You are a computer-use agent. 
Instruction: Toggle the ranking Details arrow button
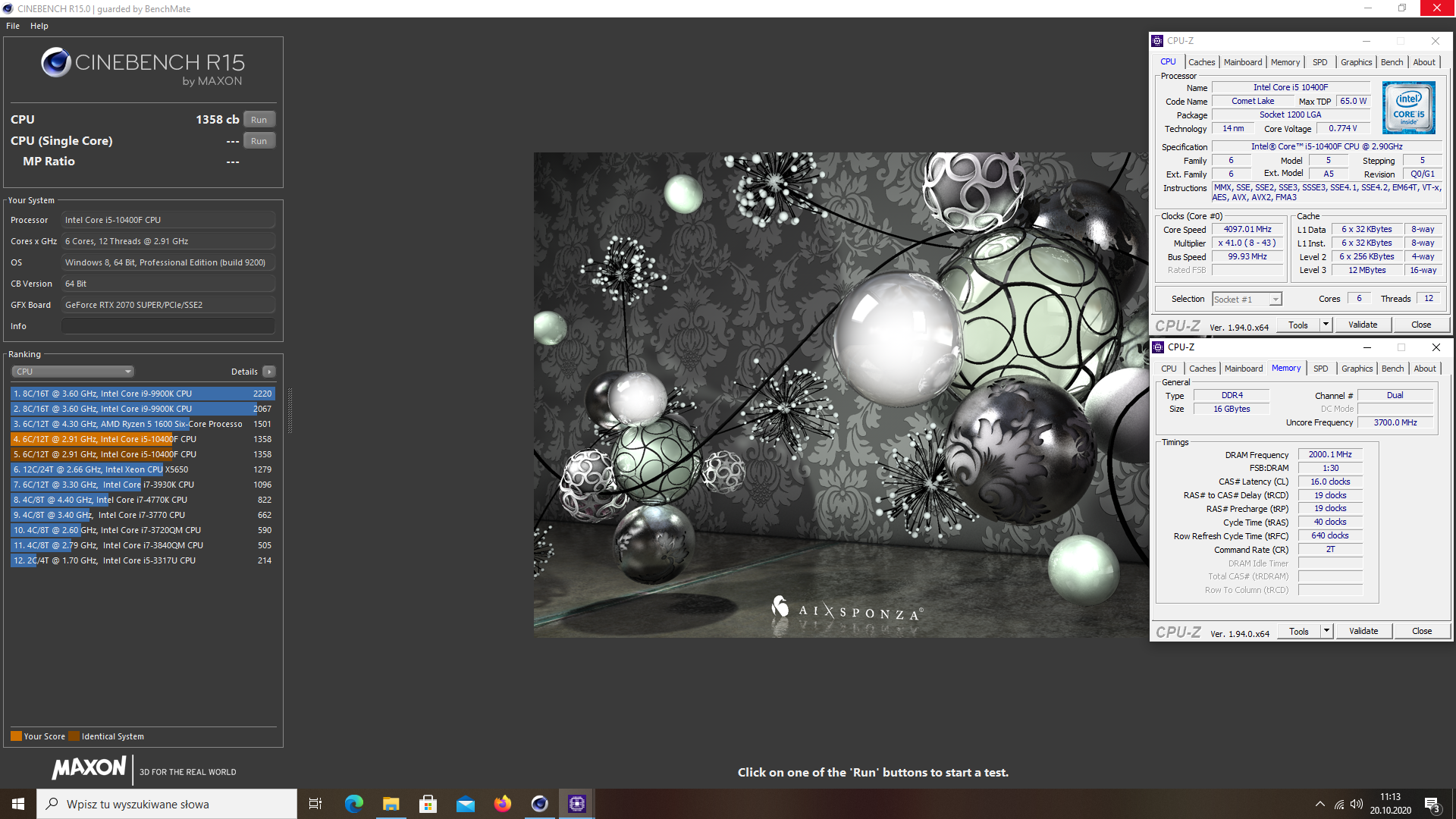[x=269, y=372]
